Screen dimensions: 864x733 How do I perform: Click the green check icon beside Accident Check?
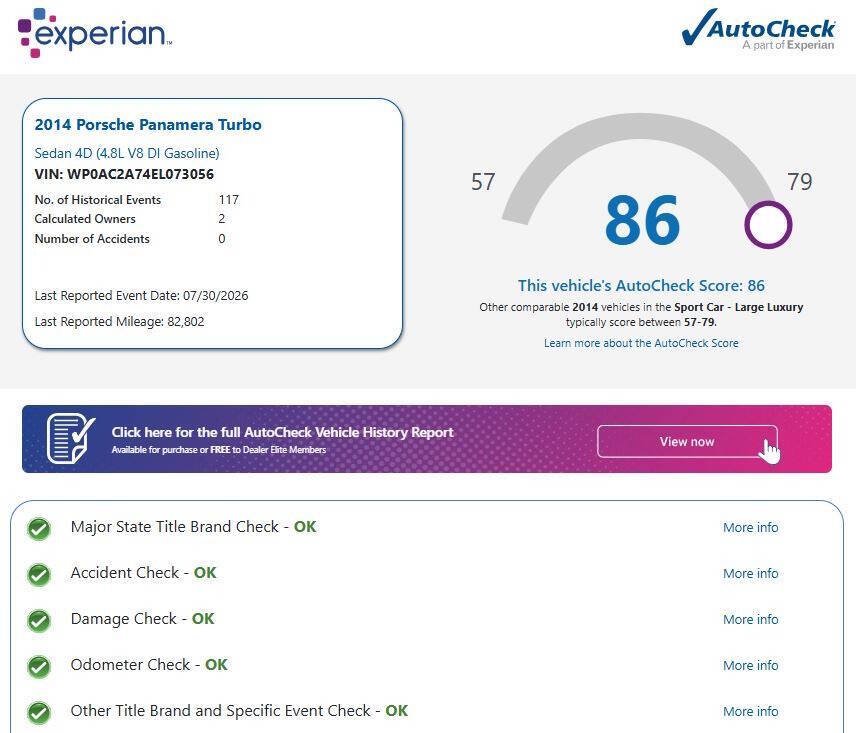(x=39, y=575)
